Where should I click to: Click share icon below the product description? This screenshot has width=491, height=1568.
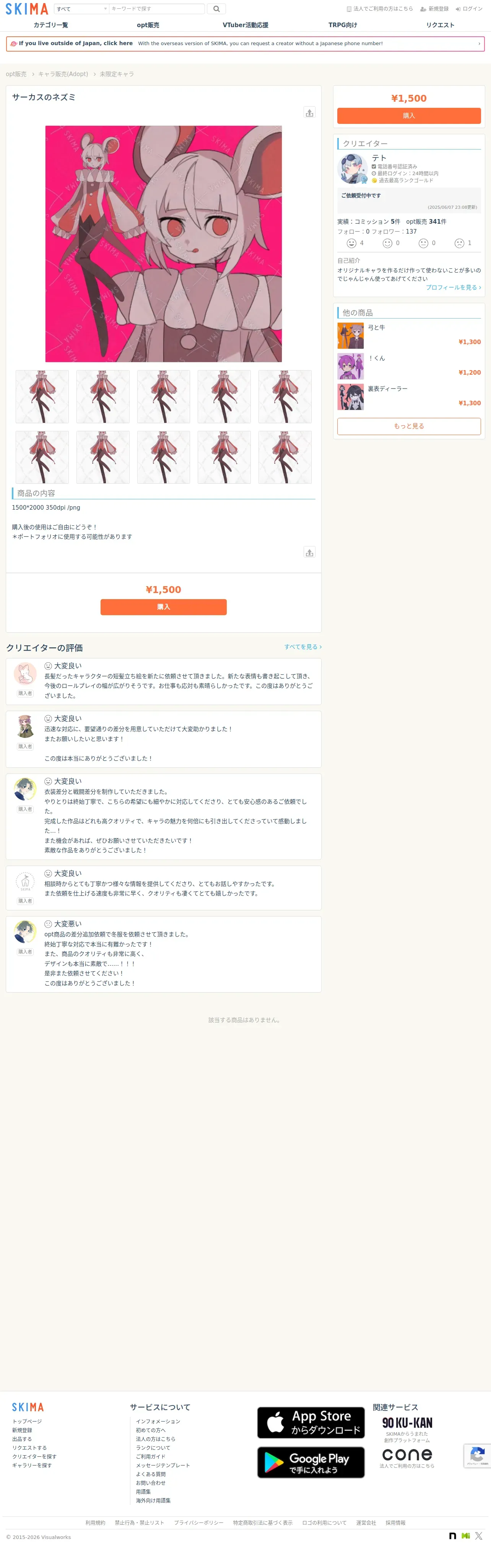310,552
